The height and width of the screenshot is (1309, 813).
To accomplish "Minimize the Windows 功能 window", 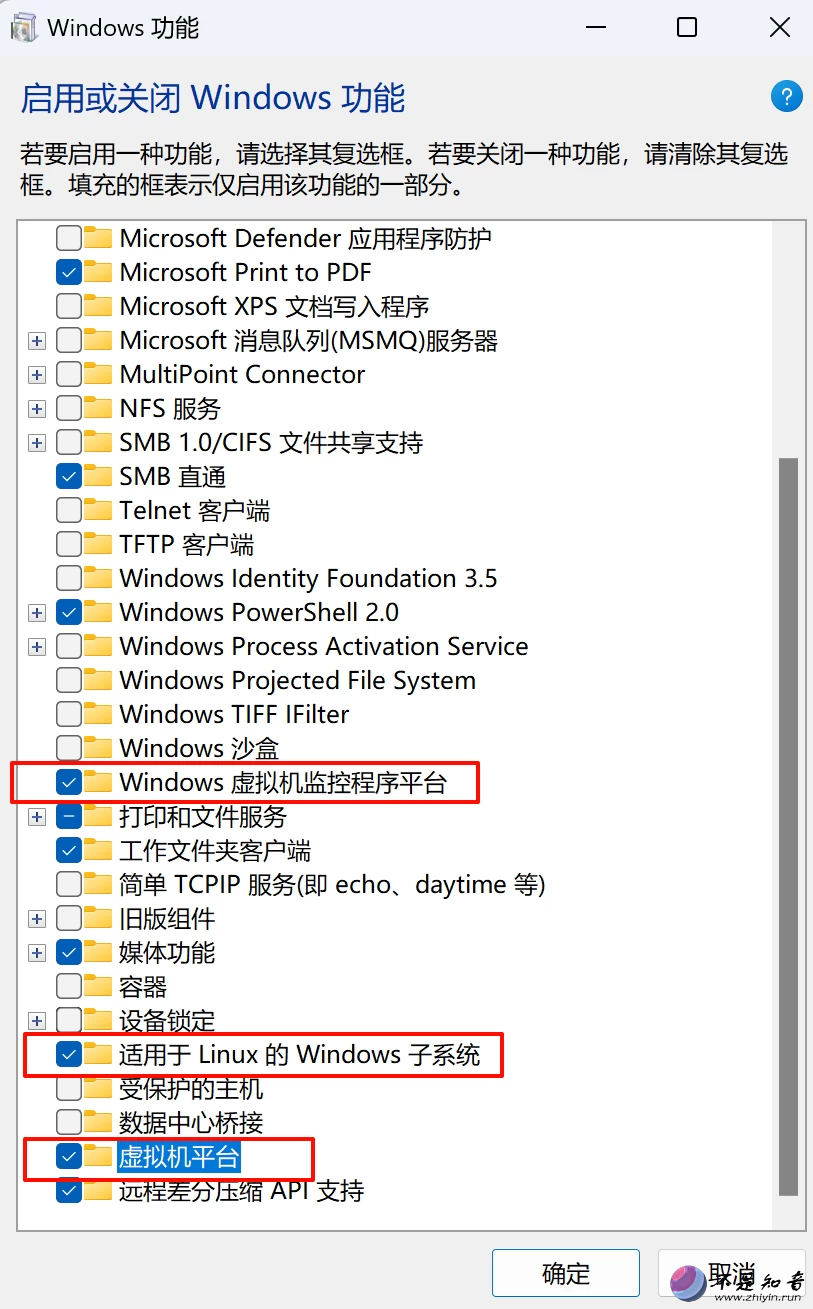I will [x=595, y=27].
